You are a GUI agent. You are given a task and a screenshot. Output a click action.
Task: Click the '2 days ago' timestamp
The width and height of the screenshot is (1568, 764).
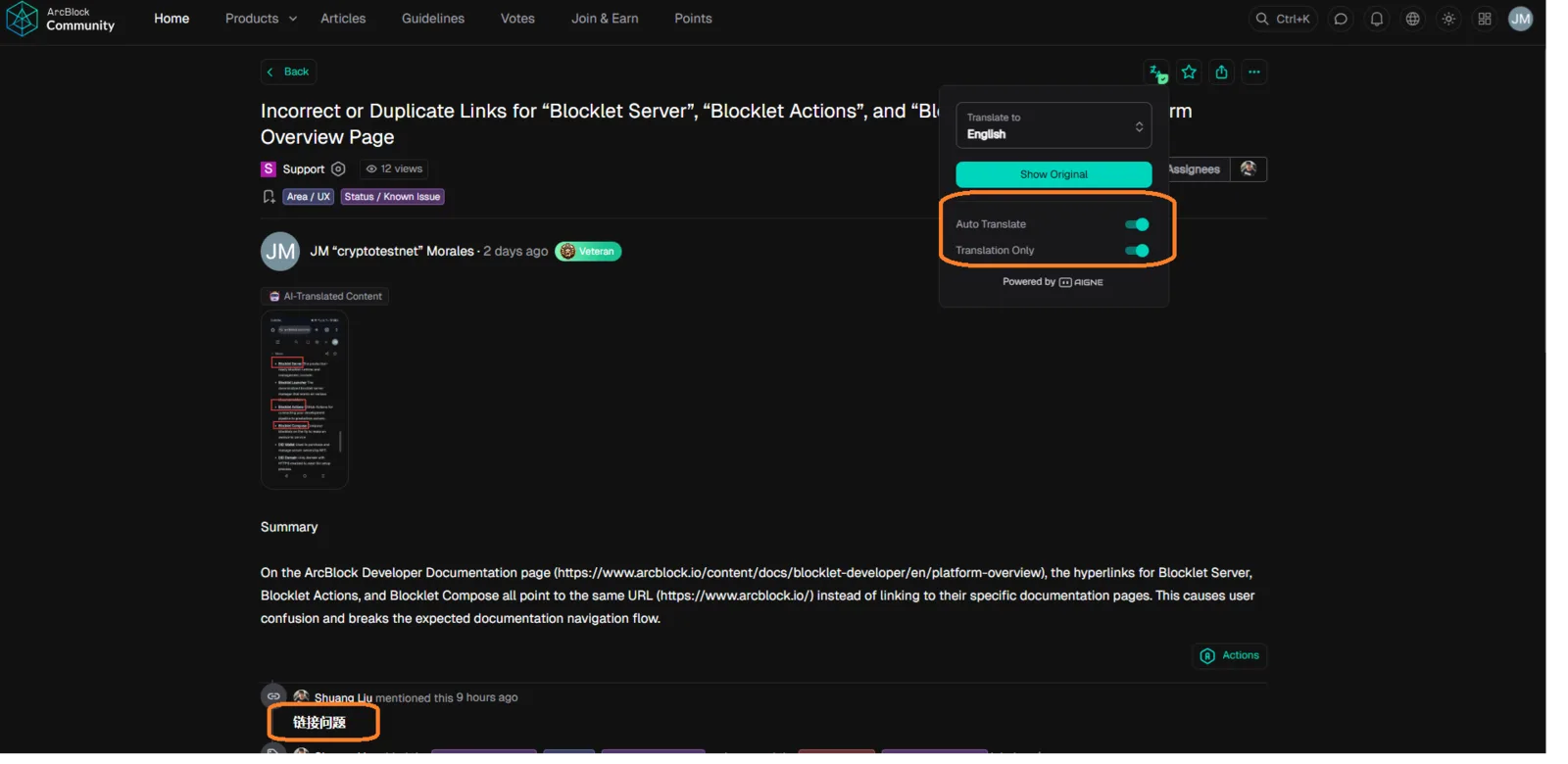tap(515, 252)
